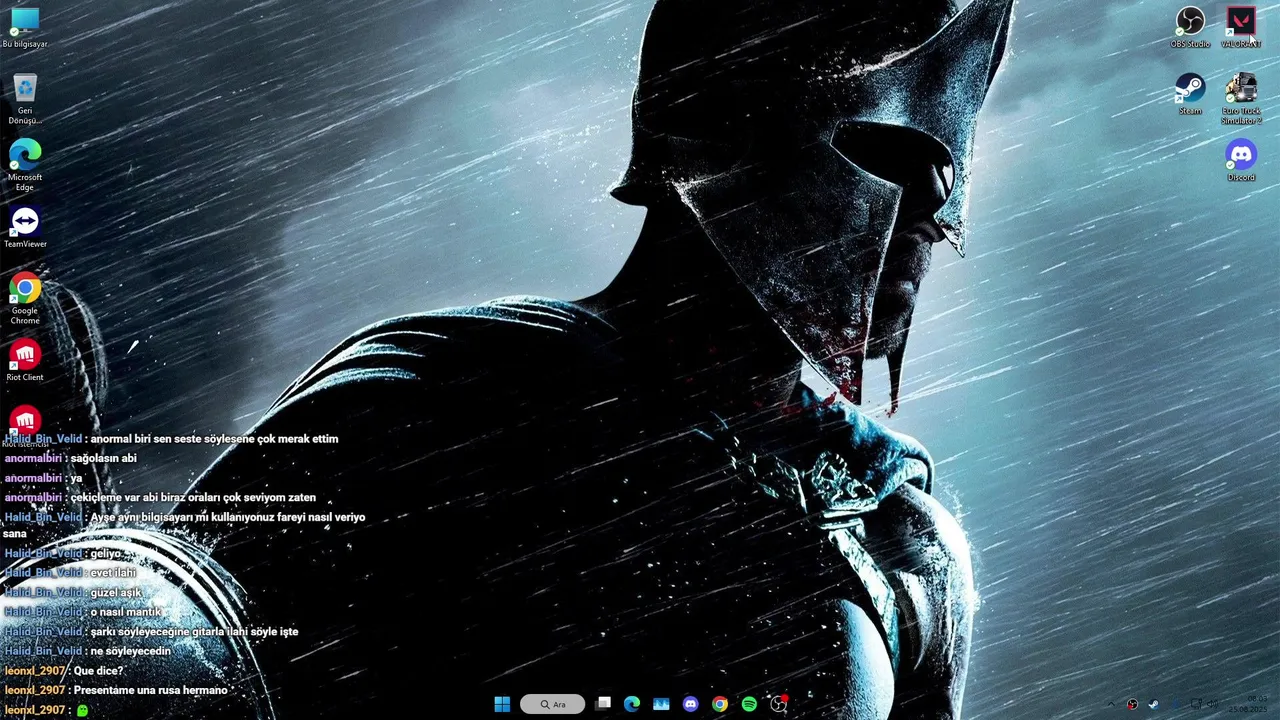Select the Riot Client desktop shortcut
Viewport: 1280px width, 720px height.
pos(25,360)
